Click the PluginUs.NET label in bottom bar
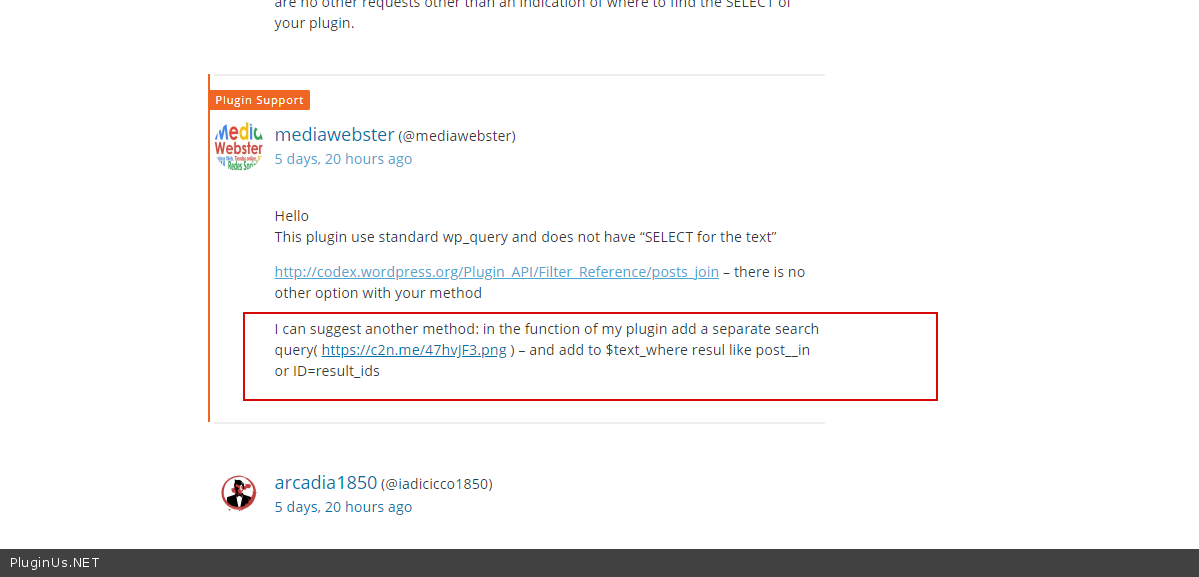Screen dimensions: 1199x577 click(x=54, y=563)
